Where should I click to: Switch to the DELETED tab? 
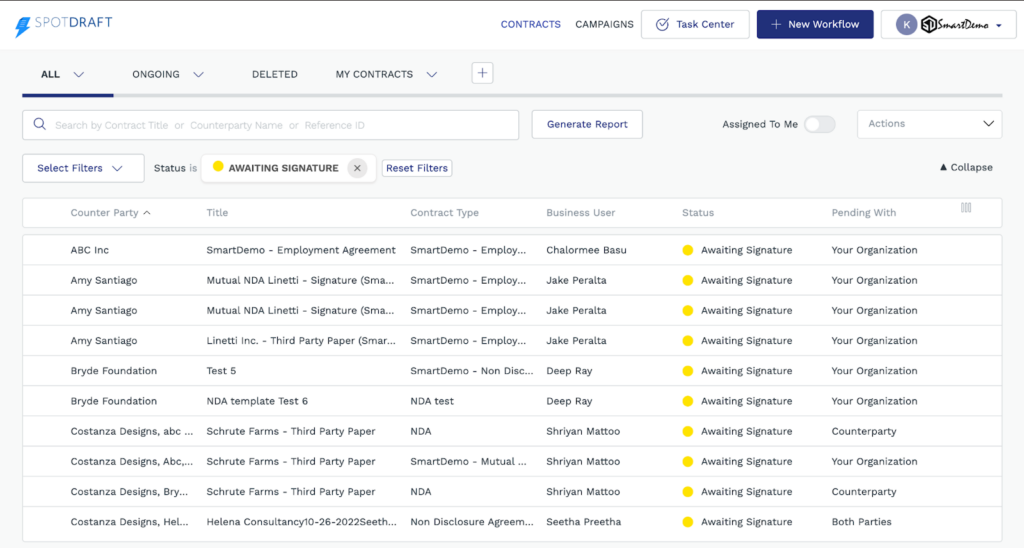click(x=274, y=74)
